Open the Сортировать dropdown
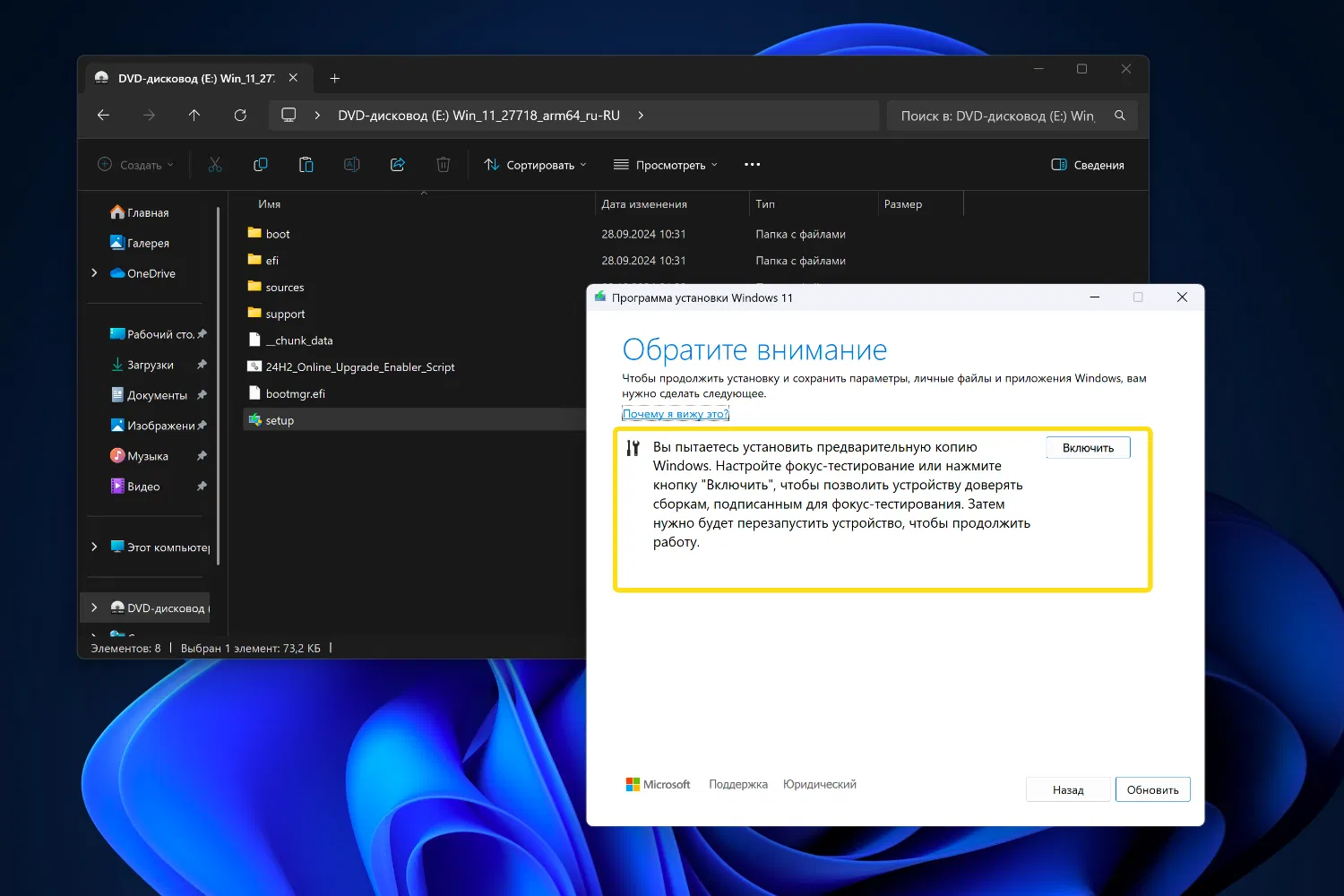 pos(536,165)
